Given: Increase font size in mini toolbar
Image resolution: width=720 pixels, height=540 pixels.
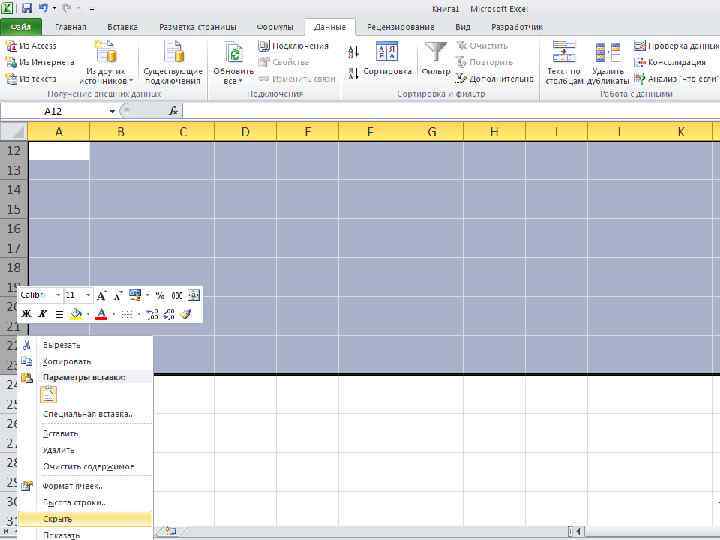Looking at the screenshot, I should coord(101,296).
